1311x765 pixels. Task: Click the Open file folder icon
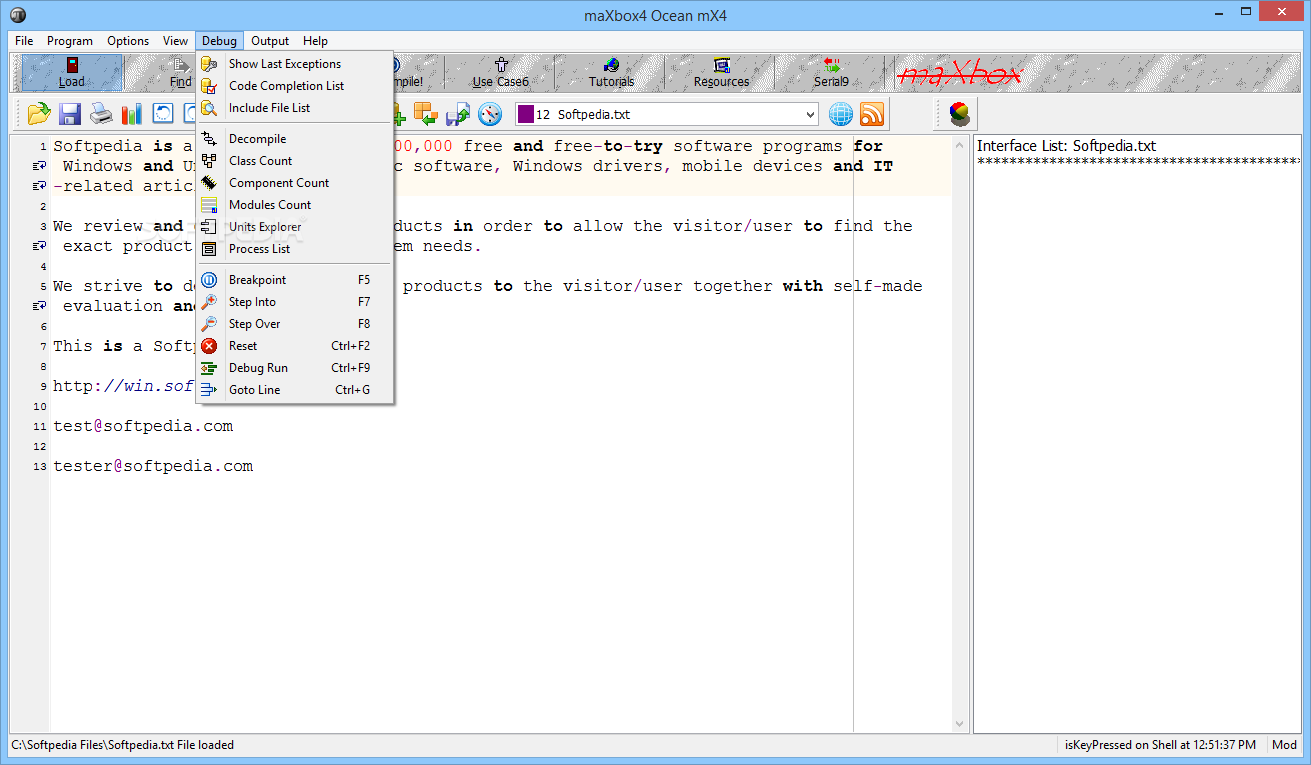(x=39, y=114)
